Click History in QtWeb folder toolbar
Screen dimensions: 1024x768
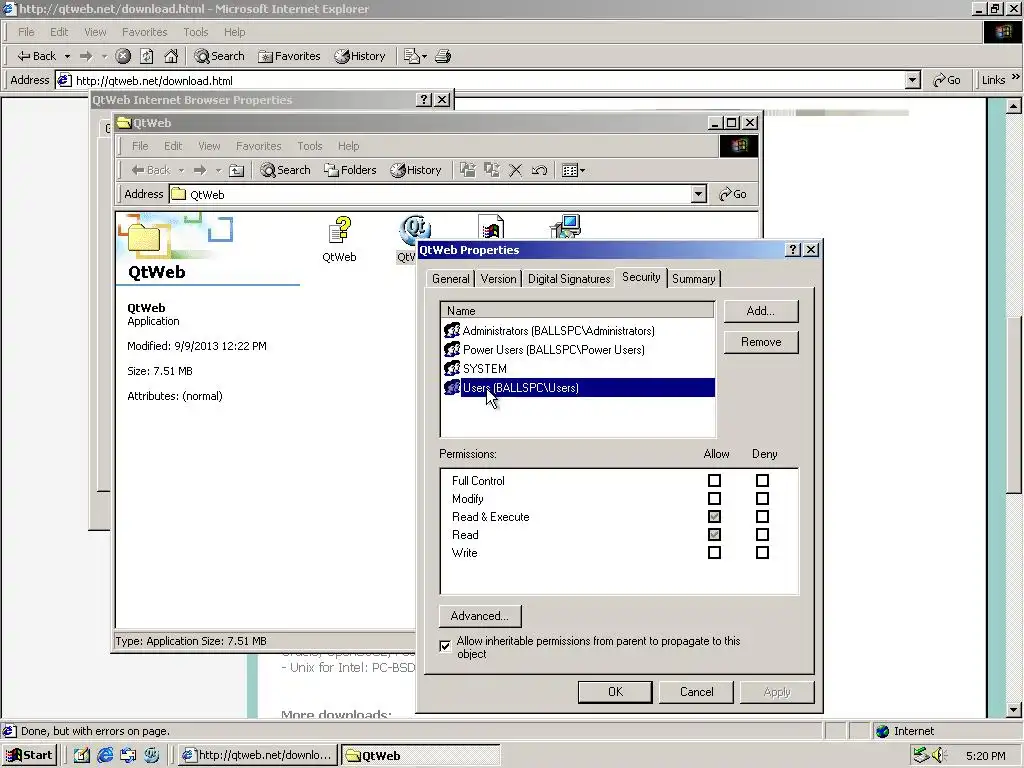pos(416,170)
